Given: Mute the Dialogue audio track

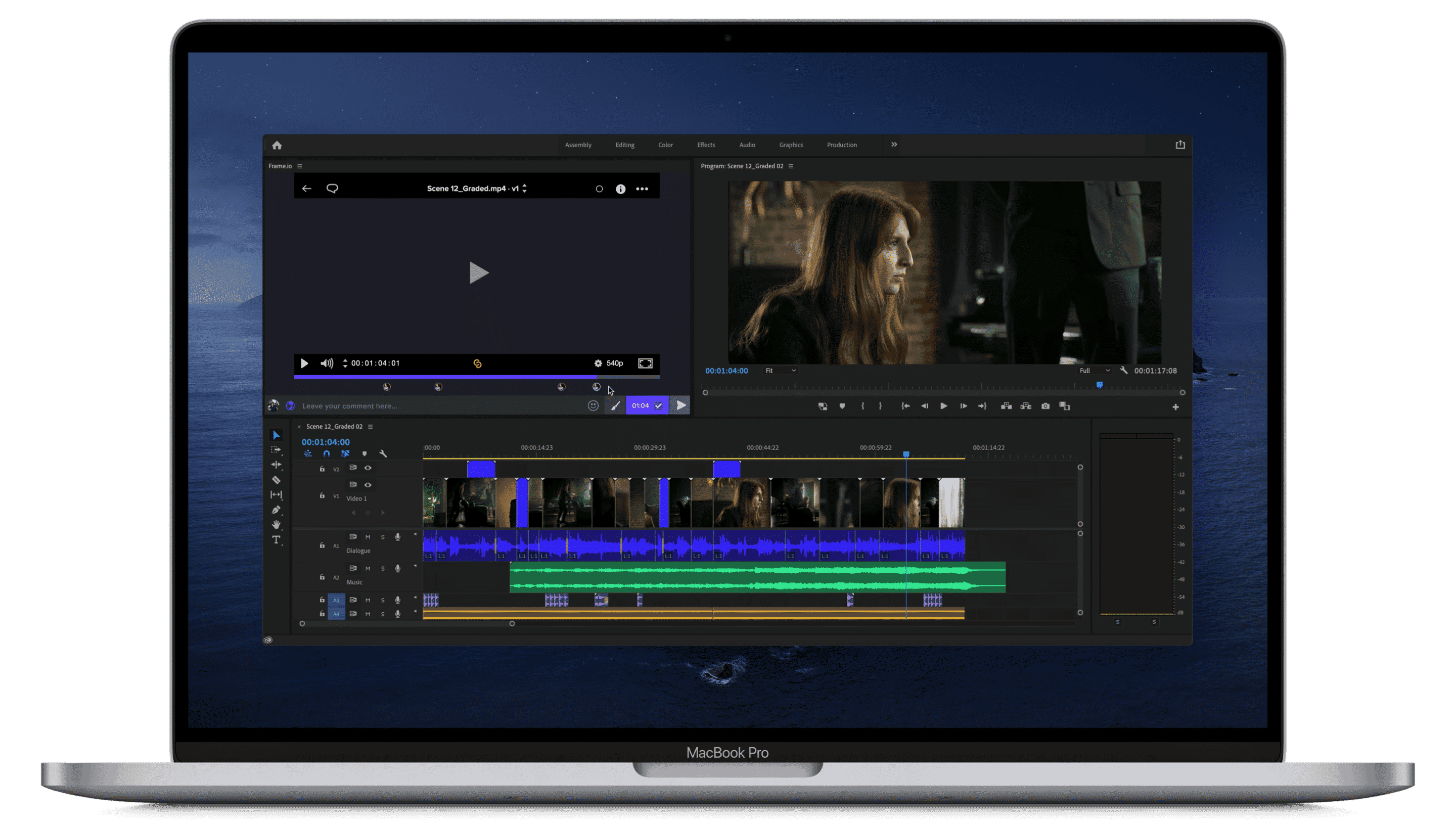Looking at the screenshot, I should coord(368,537).
